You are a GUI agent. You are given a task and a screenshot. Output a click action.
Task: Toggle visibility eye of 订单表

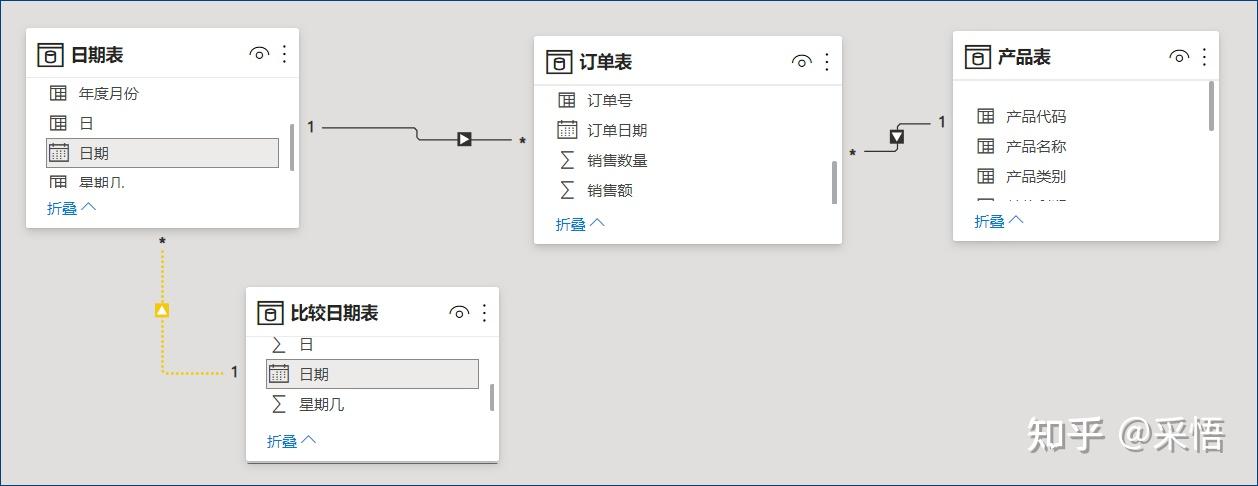(x=801, y=62)
